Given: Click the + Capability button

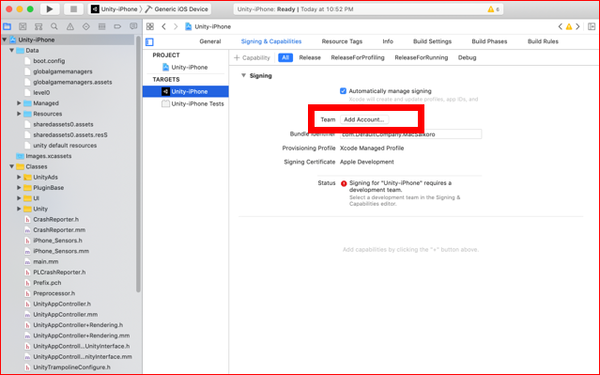Looking at the screenshot, I should coord(252,58).
